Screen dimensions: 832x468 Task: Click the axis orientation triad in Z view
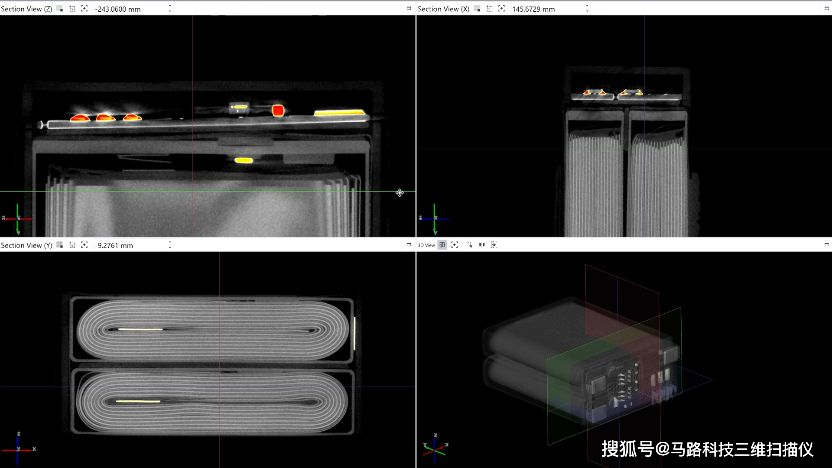[x=18, y=219]
